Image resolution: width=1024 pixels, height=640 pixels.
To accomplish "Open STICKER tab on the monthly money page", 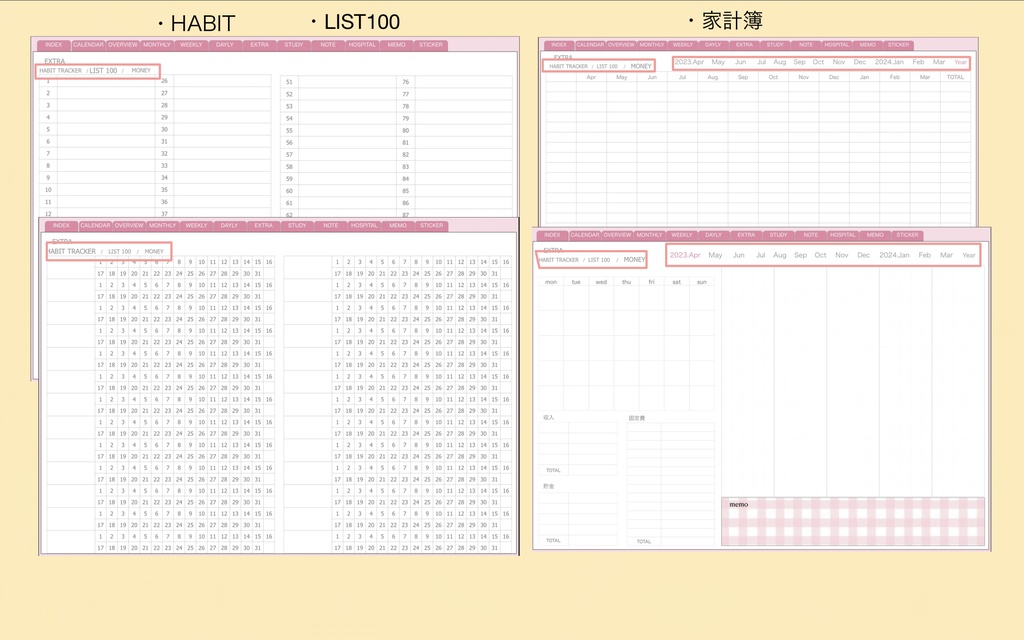I will pyautogui.click(x=907, y=235).
